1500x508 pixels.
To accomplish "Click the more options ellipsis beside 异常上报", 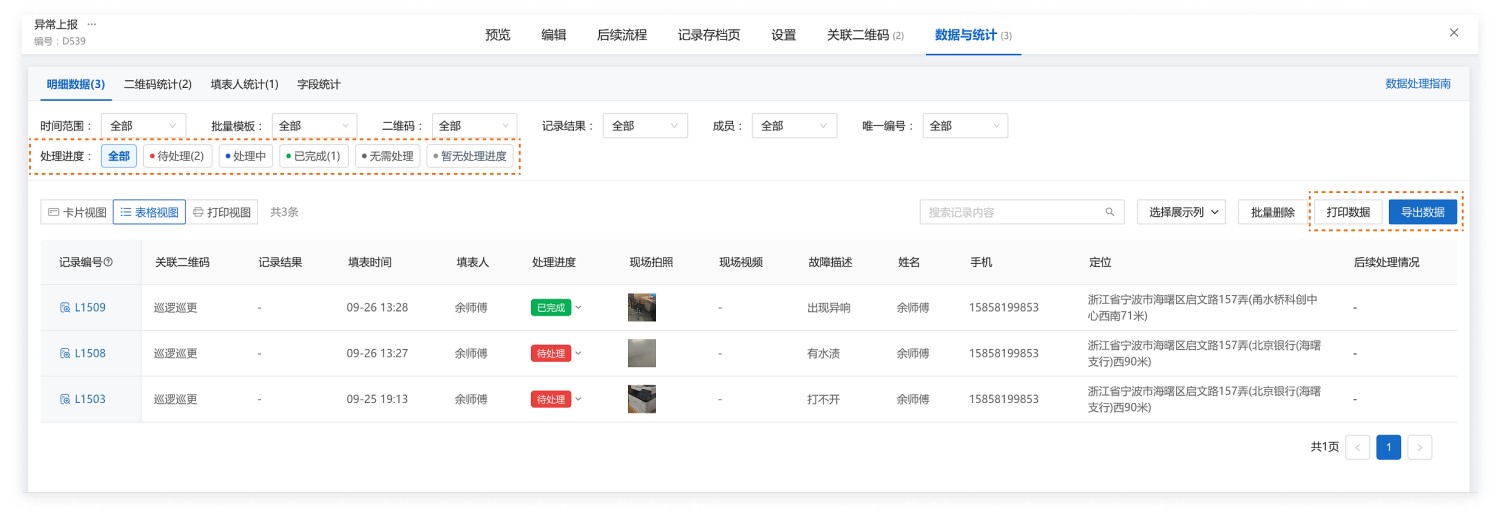I will 92,23.
